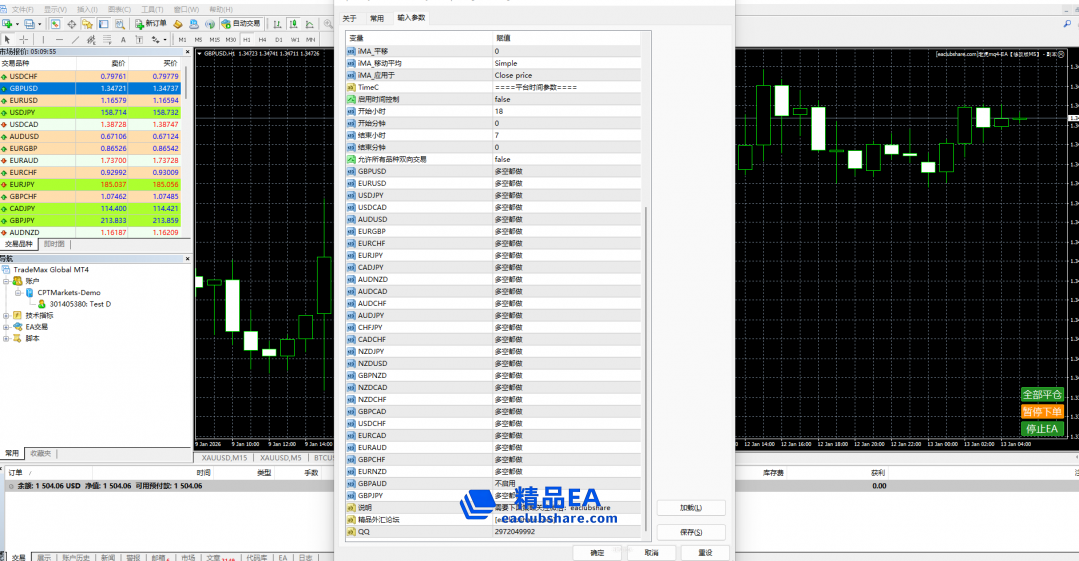The width and height of the screenshot is (1079, 561).
Task: Expand the EA交易 tree node
Action: (6, 327)
